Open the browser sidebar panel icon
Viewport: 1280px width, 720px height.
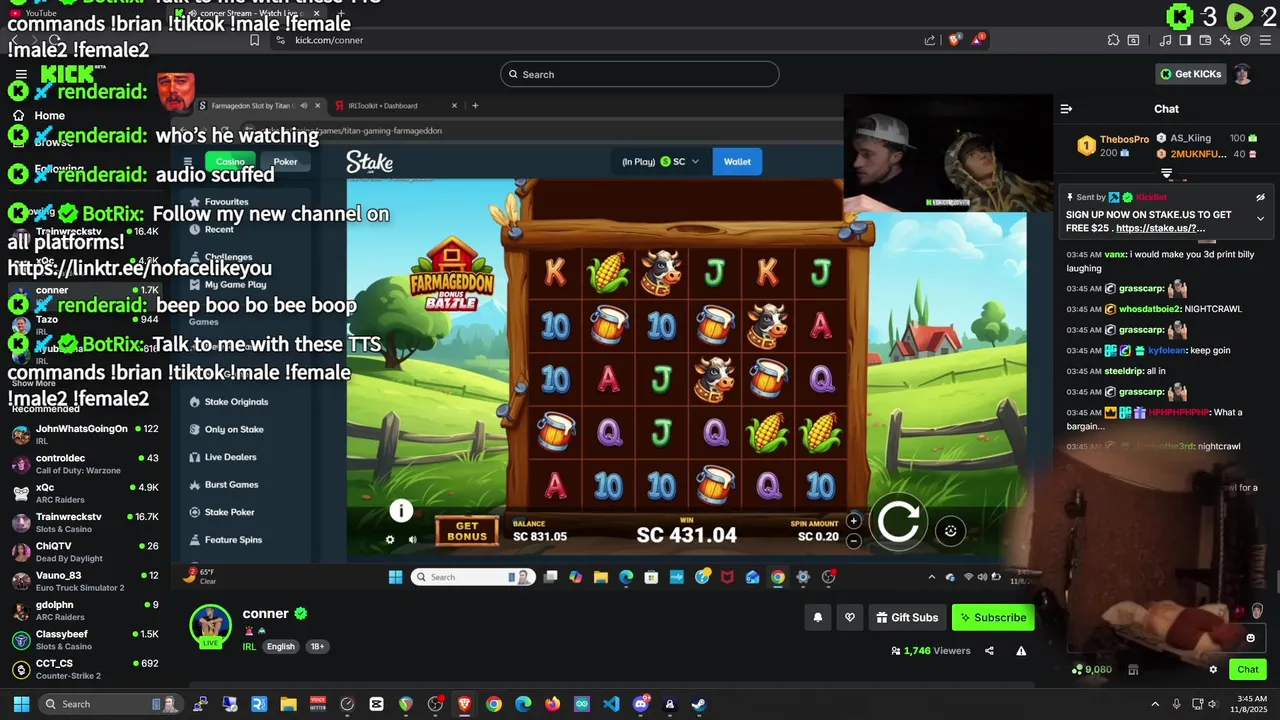tap(1185, 40)
